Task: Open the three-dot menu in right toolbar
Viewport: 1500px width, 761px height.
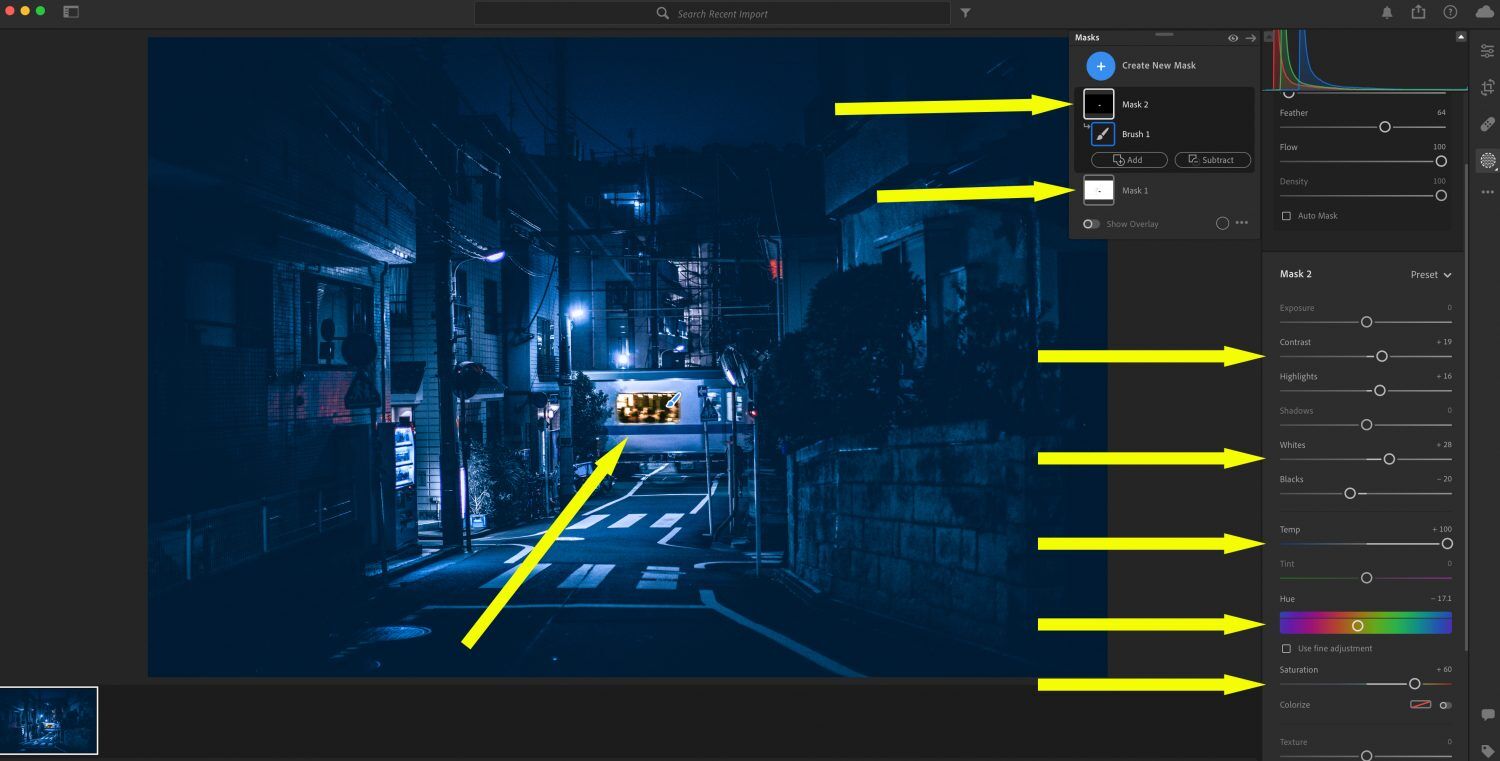Action: coord(1487,191)
